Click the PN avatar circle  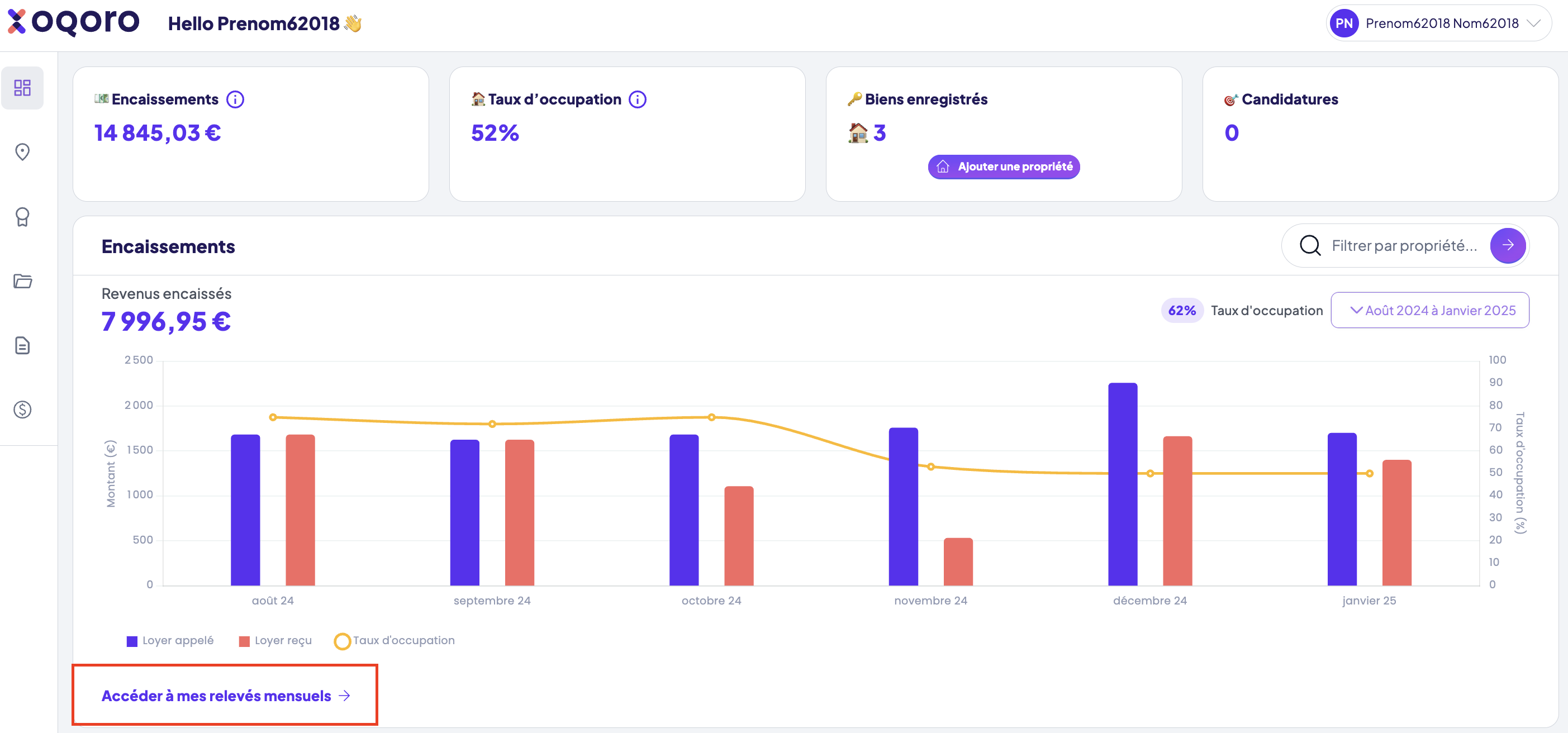pos(1344,23)
